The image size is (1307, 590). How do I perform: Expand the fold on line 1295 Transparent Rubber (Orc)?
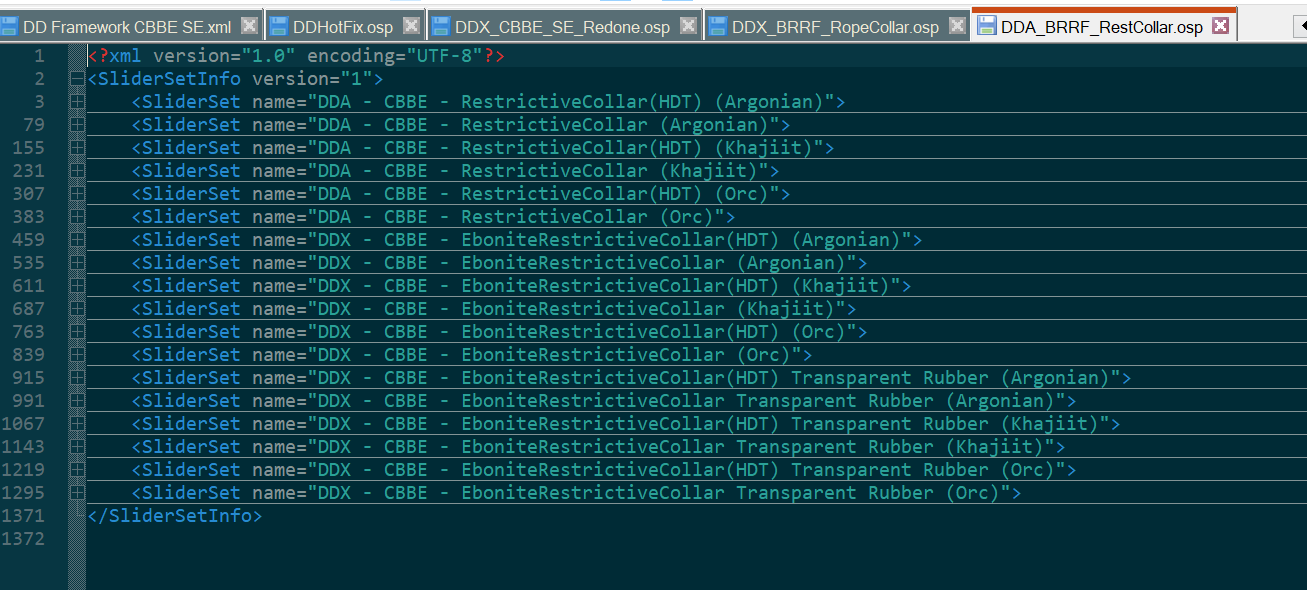[77, 493]
